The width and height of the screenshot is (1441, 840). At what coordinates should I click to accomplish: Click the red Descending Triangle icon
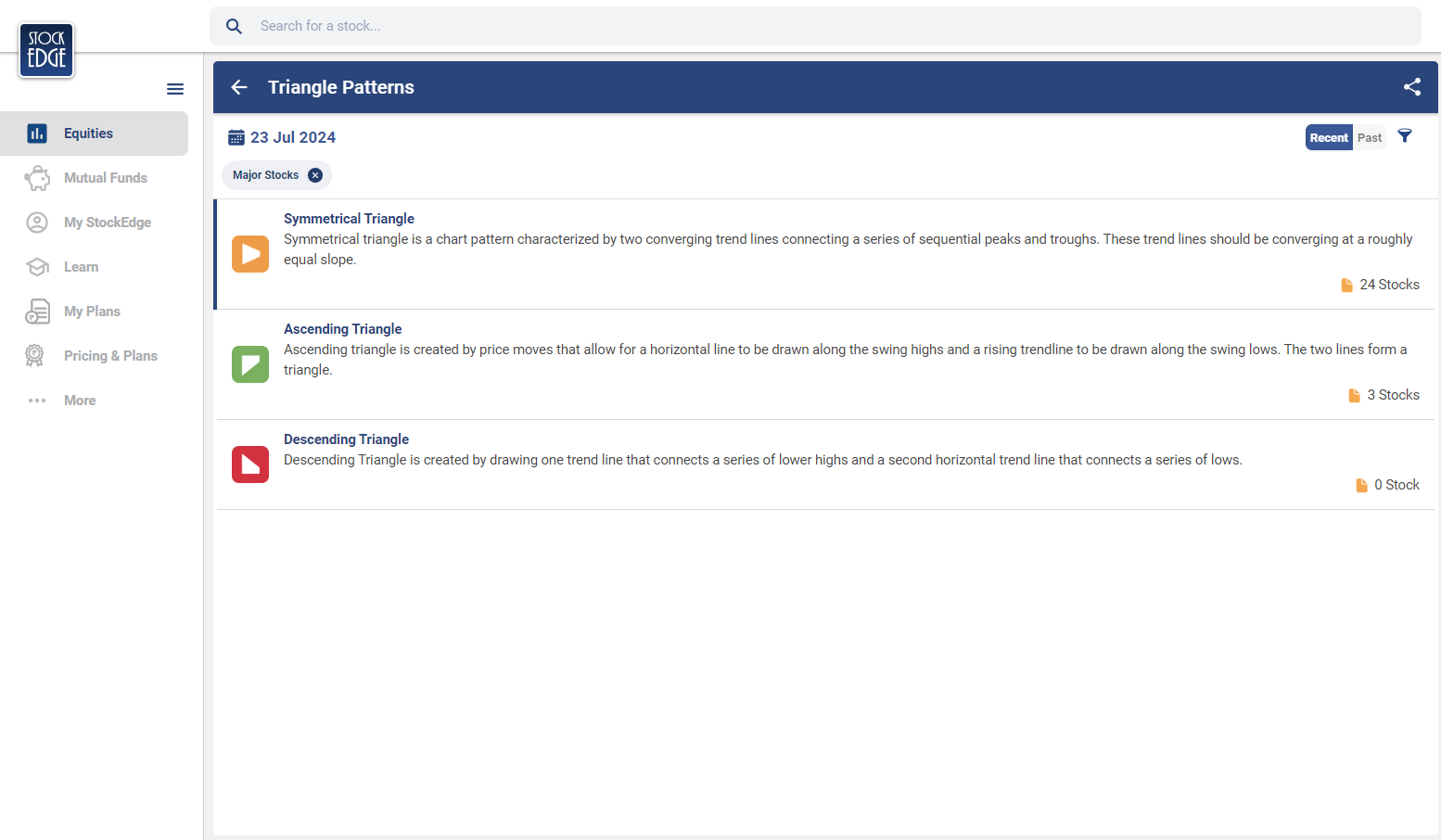(x=250, y=465)
